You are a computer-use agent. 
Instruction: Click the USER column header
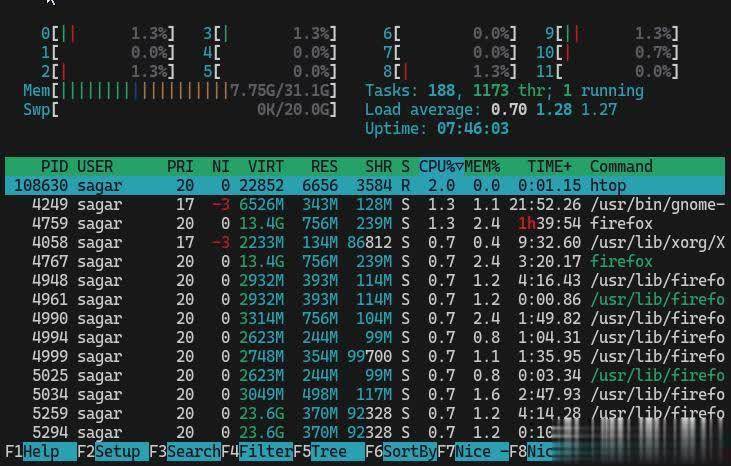click(x=95, y=166)
